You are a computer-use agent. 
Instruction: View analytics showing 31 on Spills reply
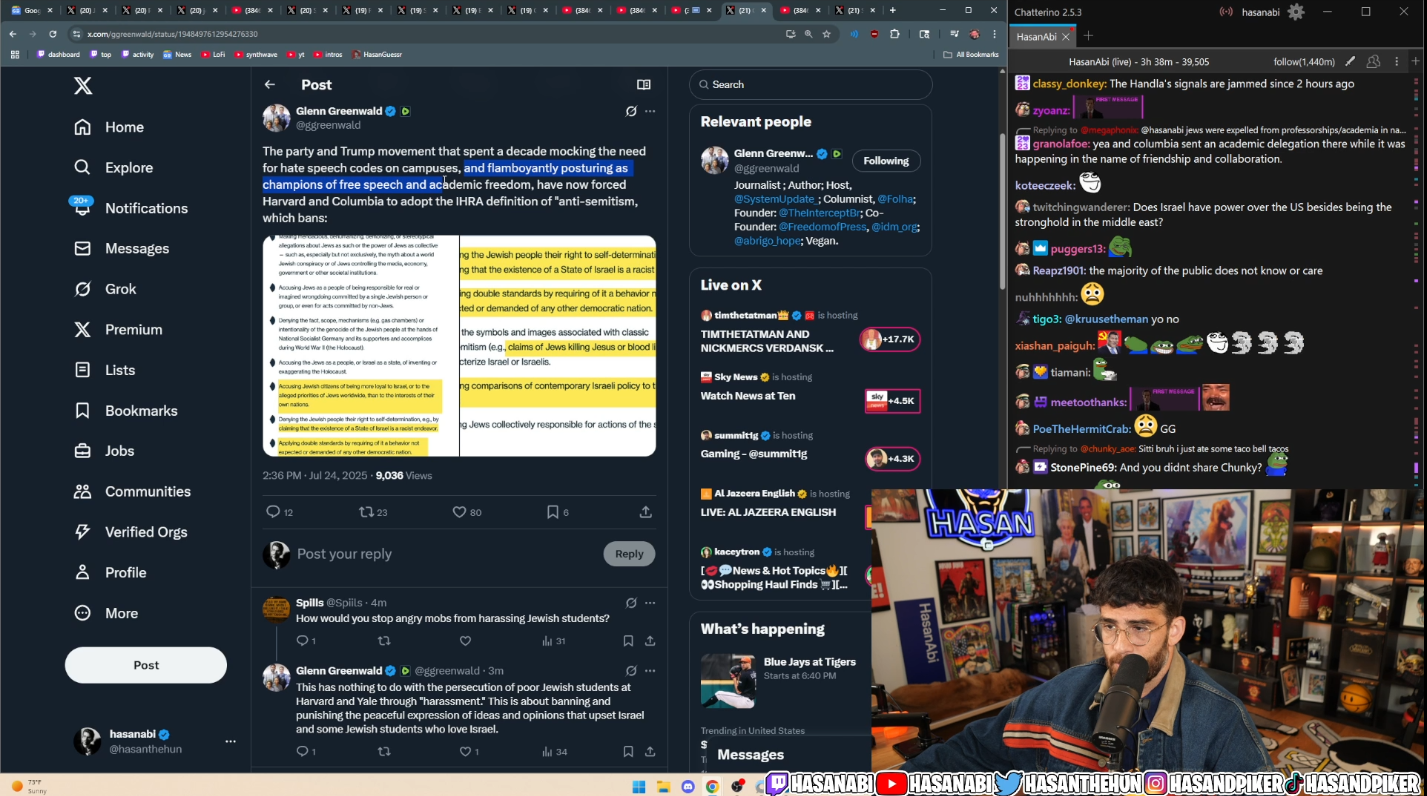pyautogui.click(x=554, y=641)
